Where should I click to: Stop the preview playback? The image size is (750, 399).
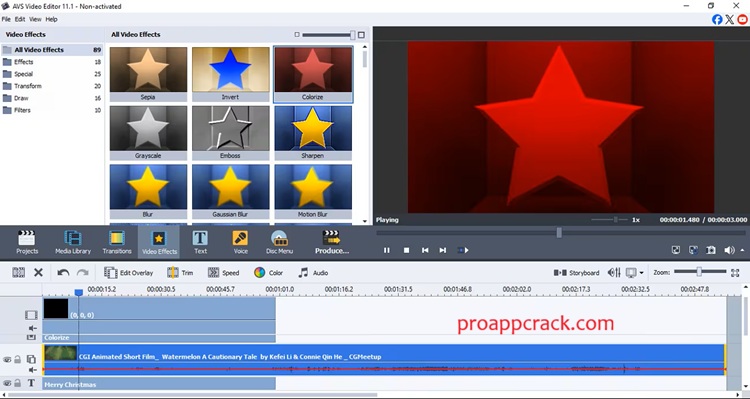[x=406, y=250]
